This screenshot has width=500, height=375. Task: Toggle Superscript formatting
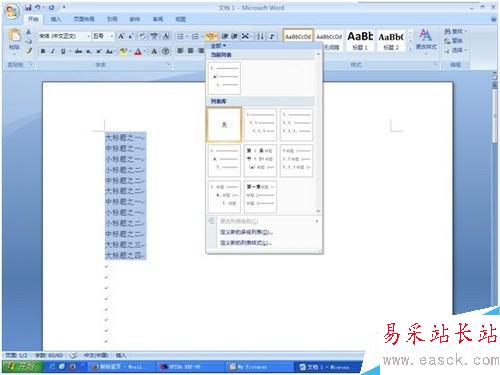[99, 51]
